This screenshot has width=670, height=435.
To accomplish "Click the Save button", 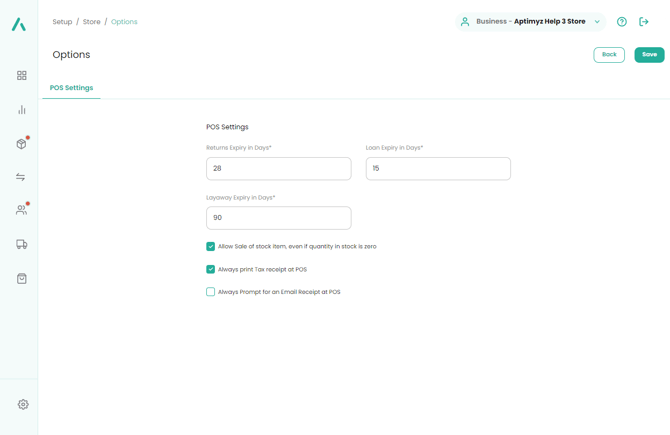I will [649, 55].
